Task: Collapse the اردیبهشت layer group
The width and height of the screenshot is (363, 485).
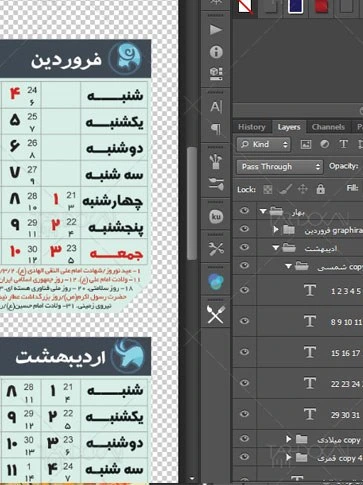Action: [x=276, y=248]
